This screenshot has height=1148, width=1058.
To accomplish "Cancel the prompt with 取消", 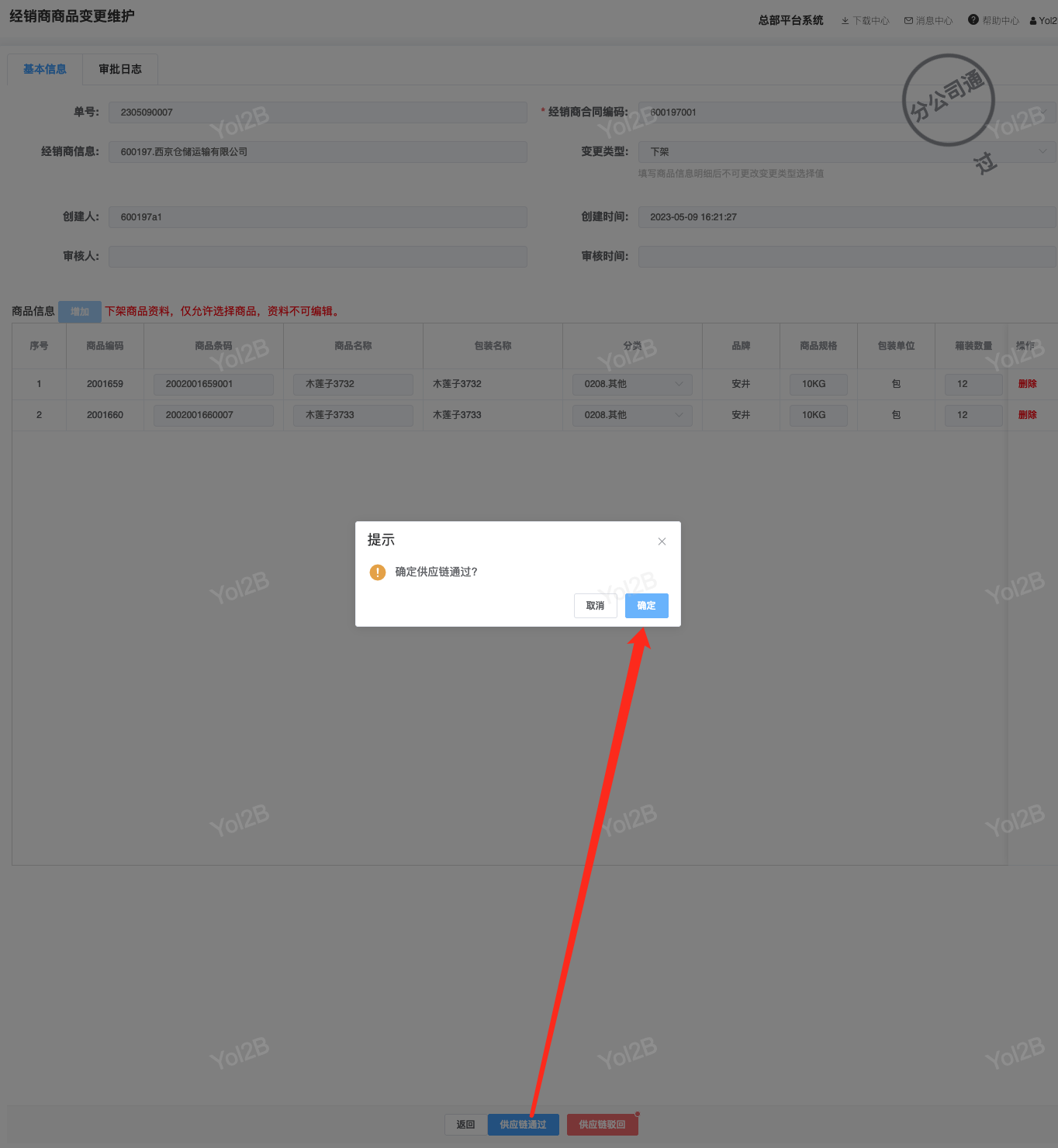I will [x=596, y=606].
